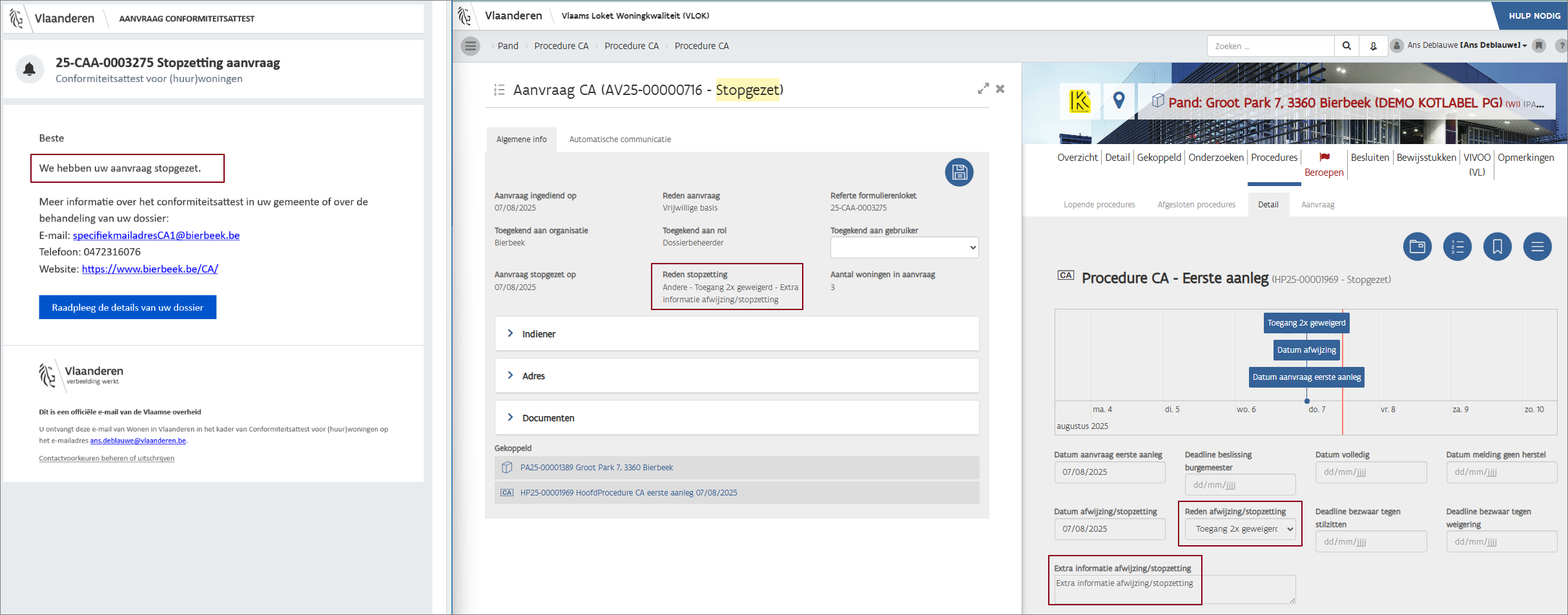Click the Datum volledig date field
The height and width of the screenshot is (615, 1568).
click(1370, 472)
